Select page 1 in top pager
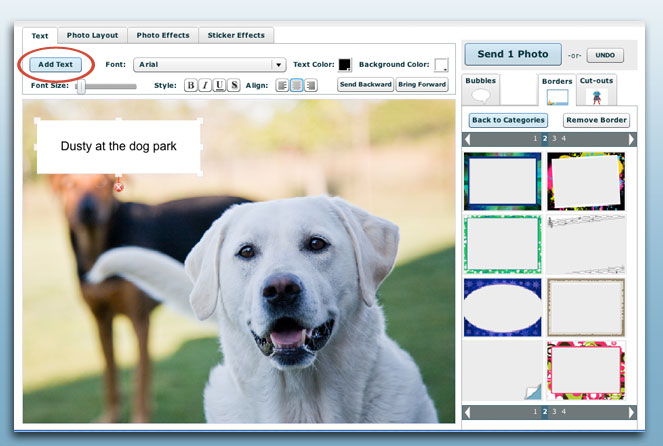 click(x=535, y=139)
